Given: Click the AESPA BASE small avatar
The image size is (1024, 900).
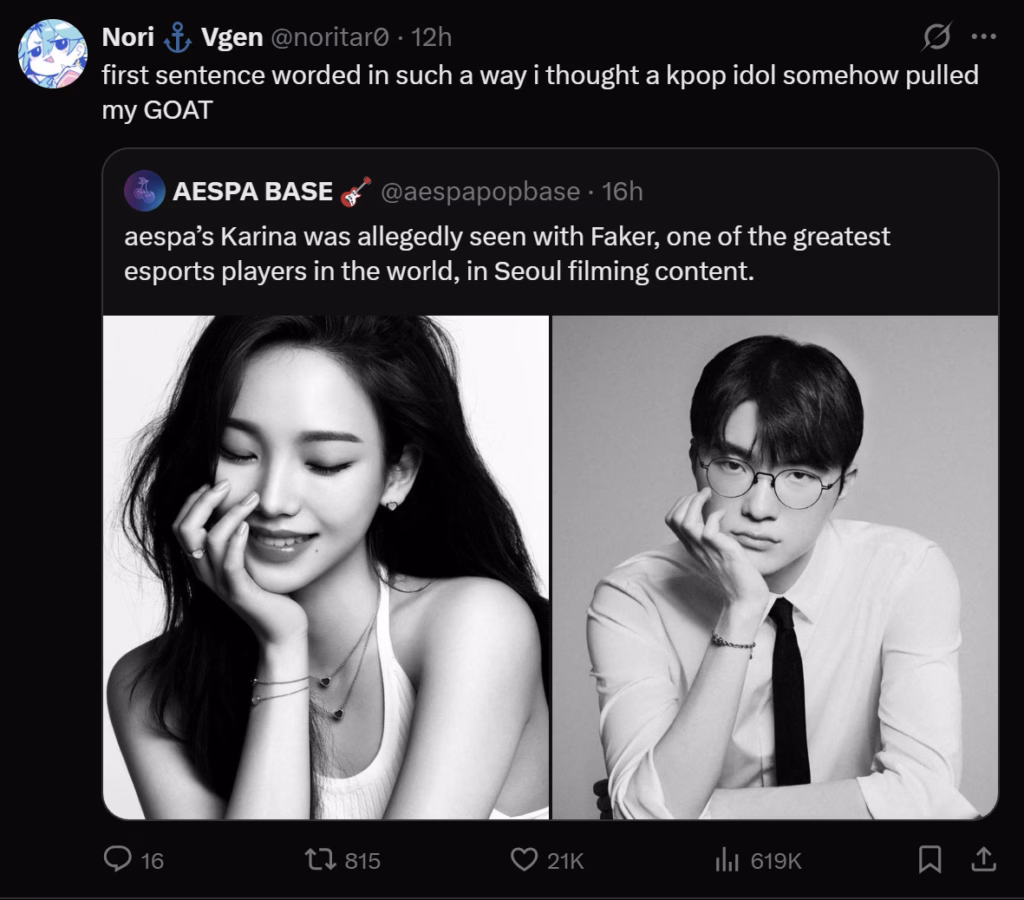Looking at the screenshot, I should pos(145,191).
